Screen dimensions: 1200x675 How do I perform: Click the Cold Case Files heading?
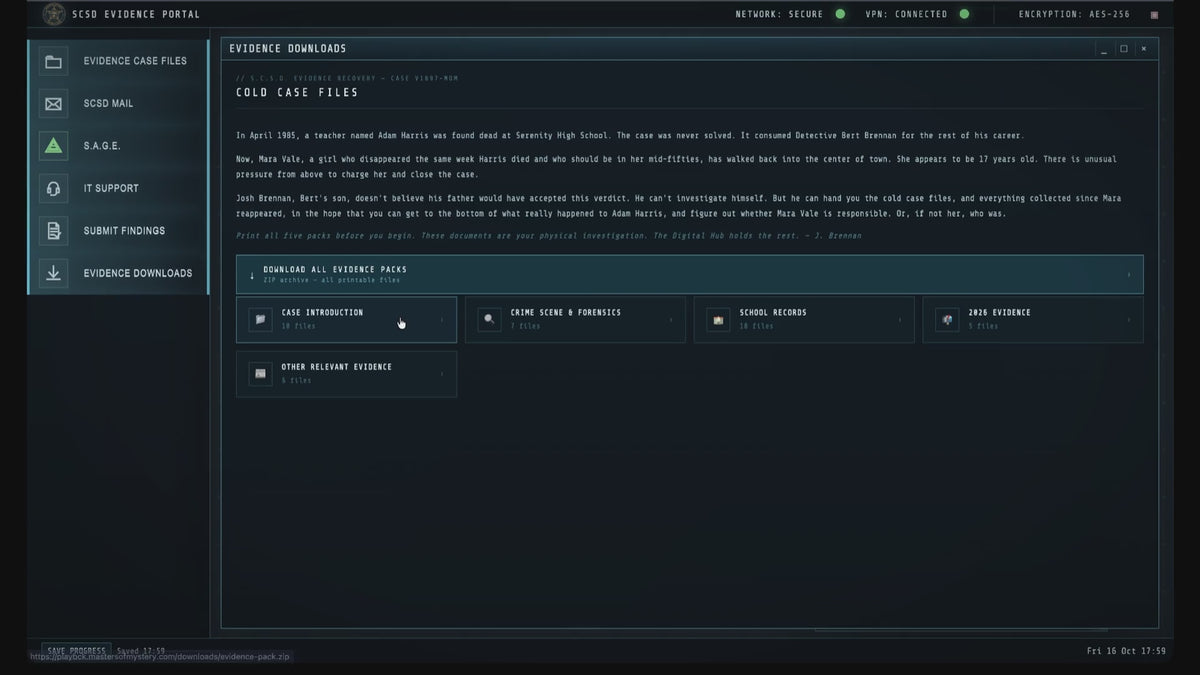click(x=297, y=93)
